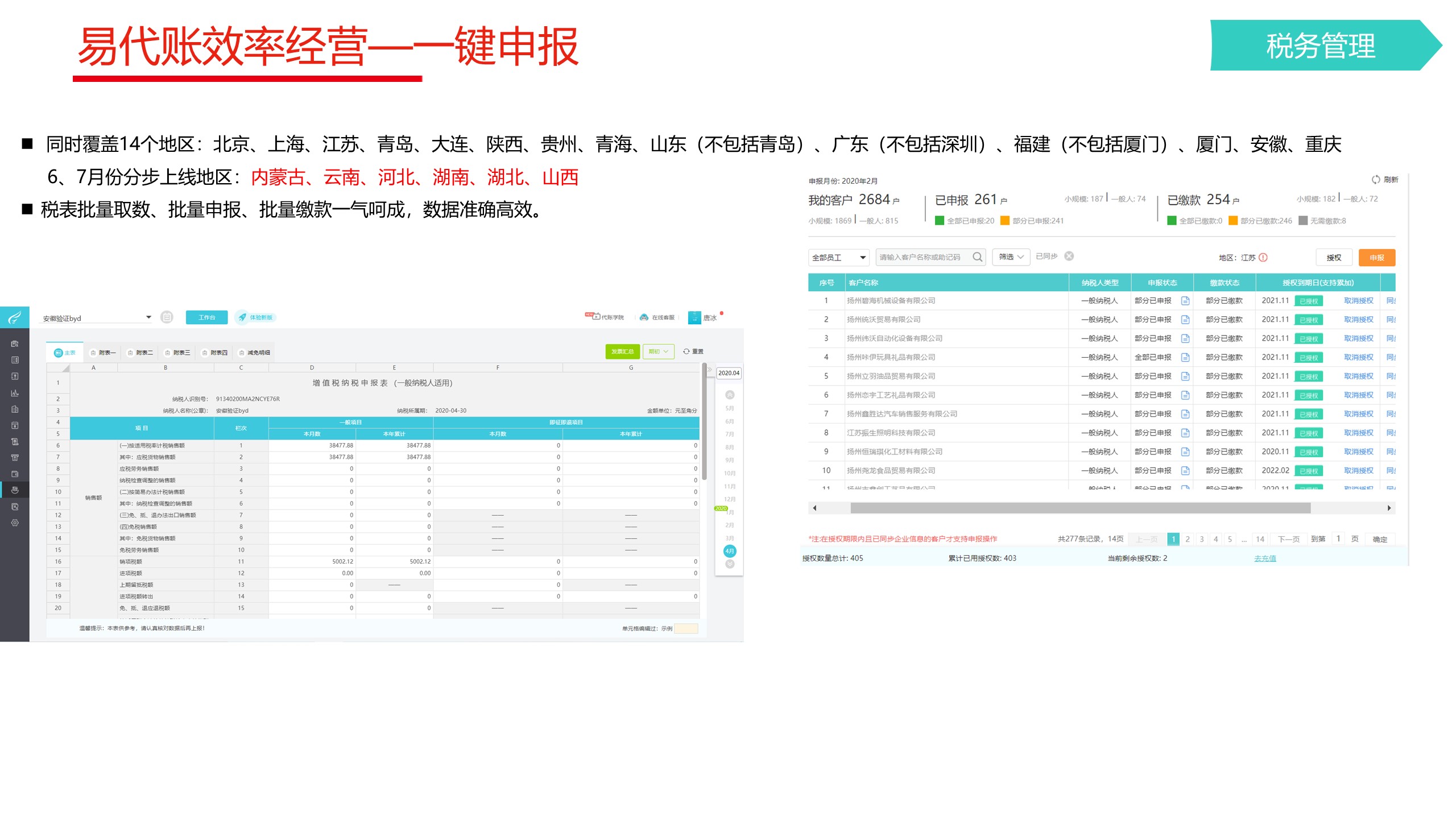Open the bar-chart reports sidebar icon
1456x819 pixels.
tap(15, 392)
